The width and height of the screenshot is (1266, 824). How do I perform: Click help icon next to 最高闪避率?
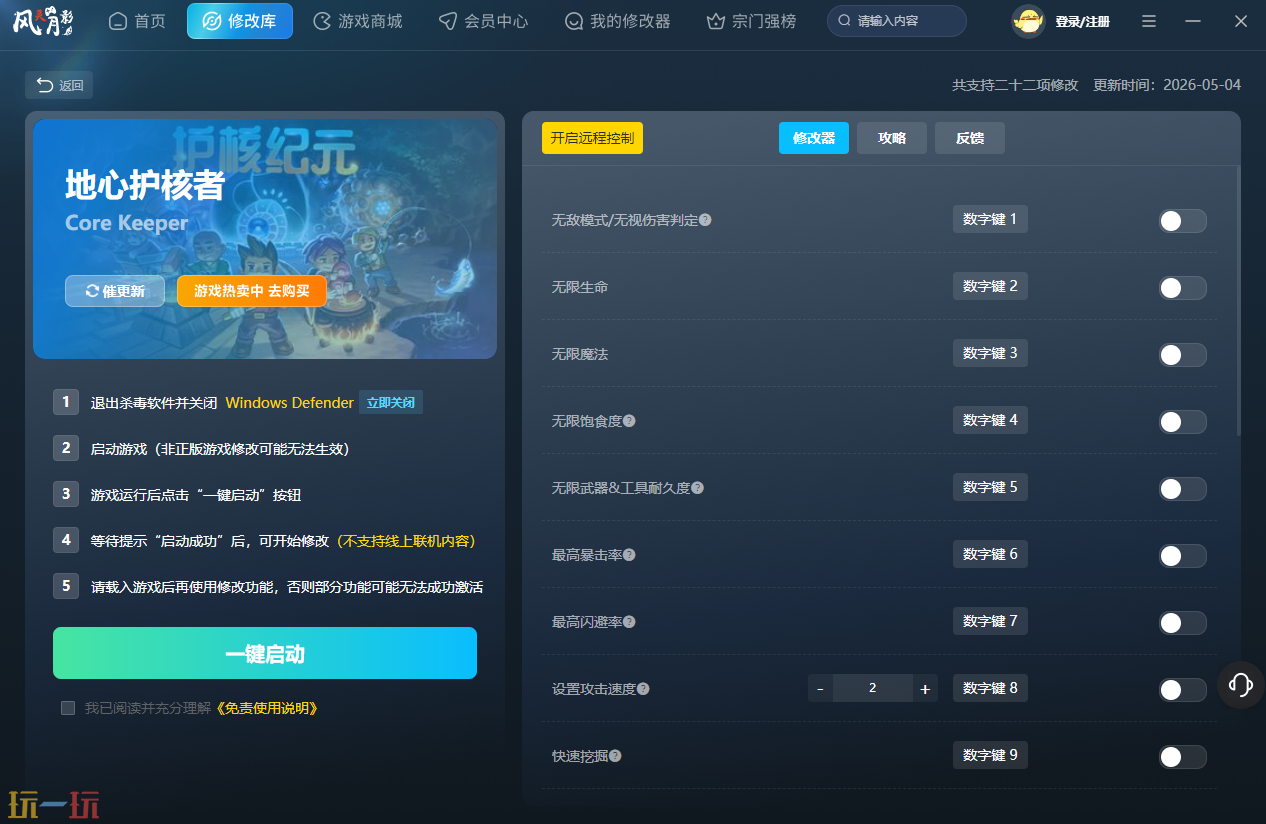pos(629,622)
